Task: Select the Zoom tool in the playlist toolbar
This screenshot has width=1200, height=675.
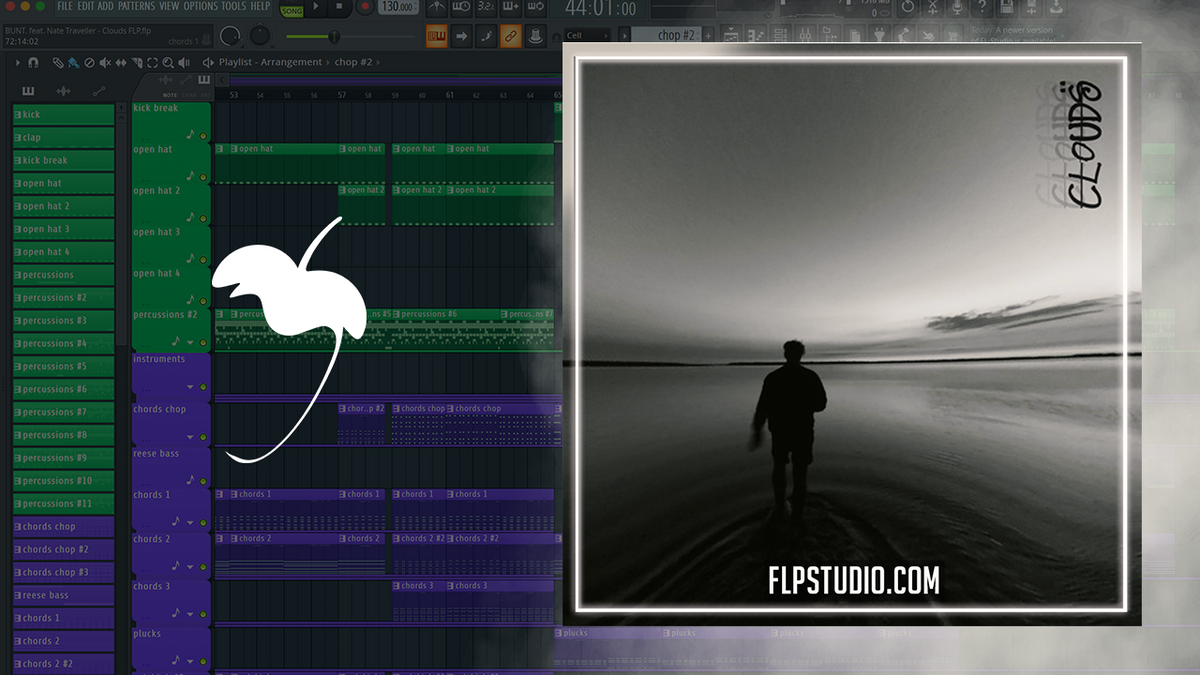Action: pos(168,61)
